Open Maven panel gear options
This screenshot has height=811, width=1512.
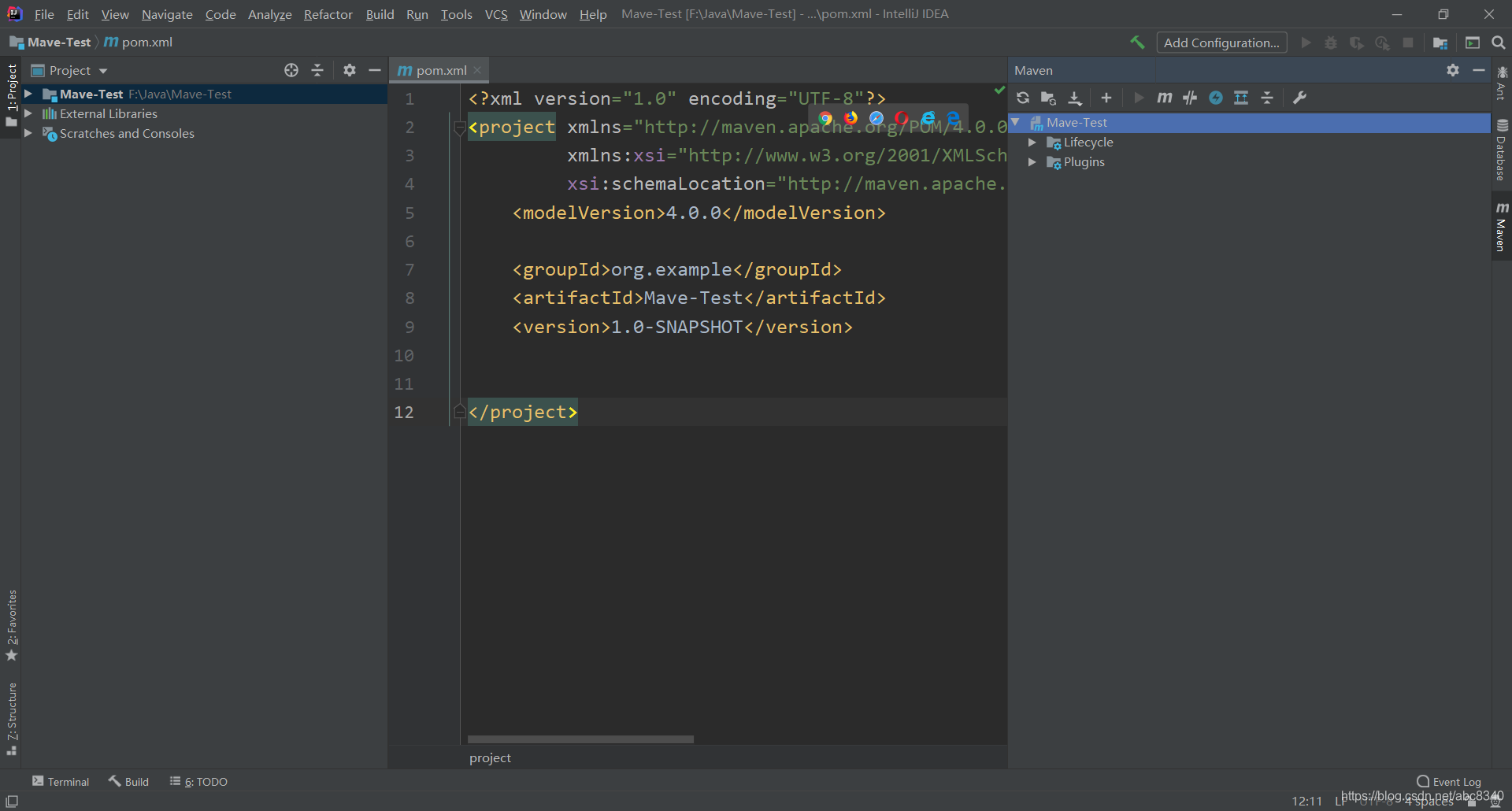tap(1453, 70)
